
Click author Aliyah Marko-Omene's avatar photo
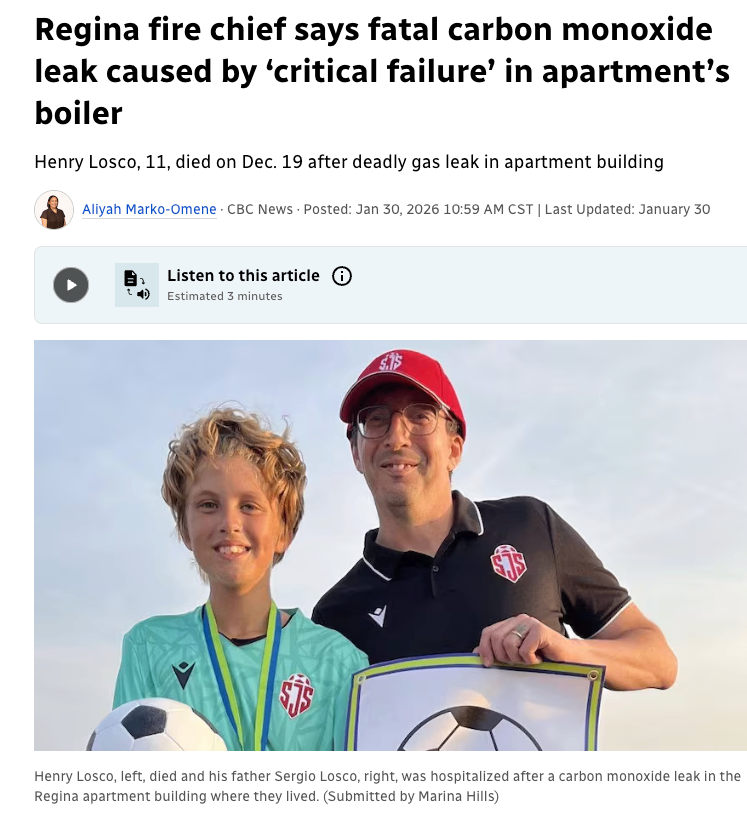[54, 210]
